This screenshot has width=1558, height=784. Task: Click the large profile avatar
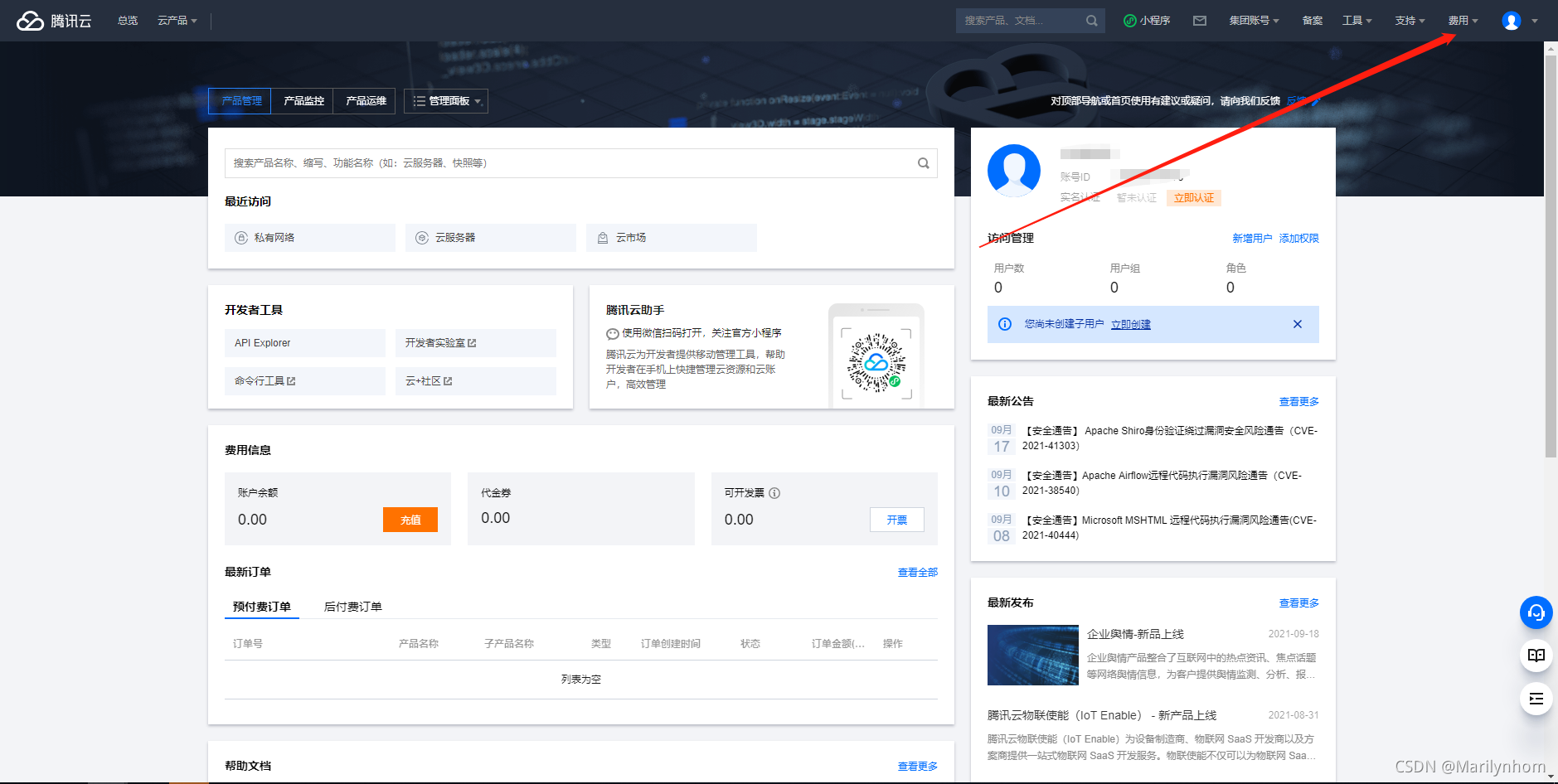pyautogui.click(x=1014, y=171)
